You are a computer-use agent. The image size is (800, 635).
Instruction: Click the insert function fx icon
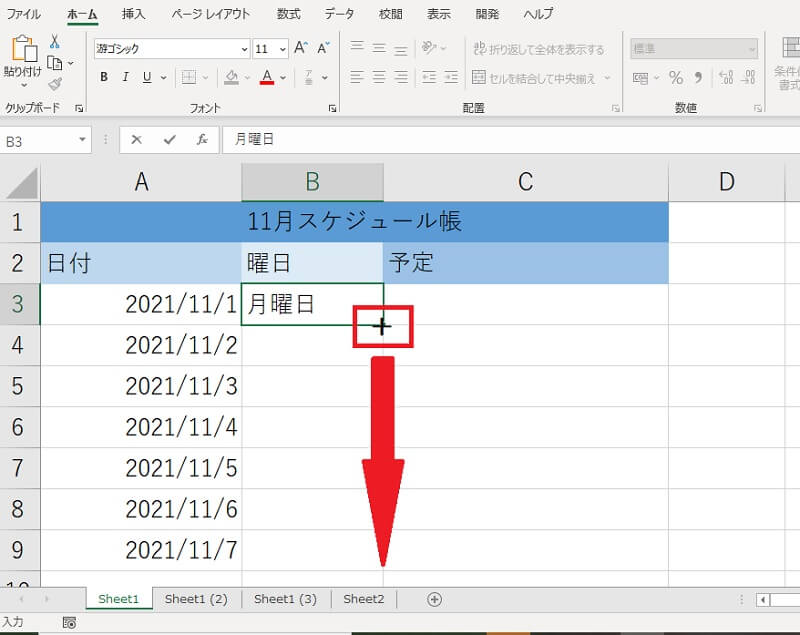pos(202,140)
